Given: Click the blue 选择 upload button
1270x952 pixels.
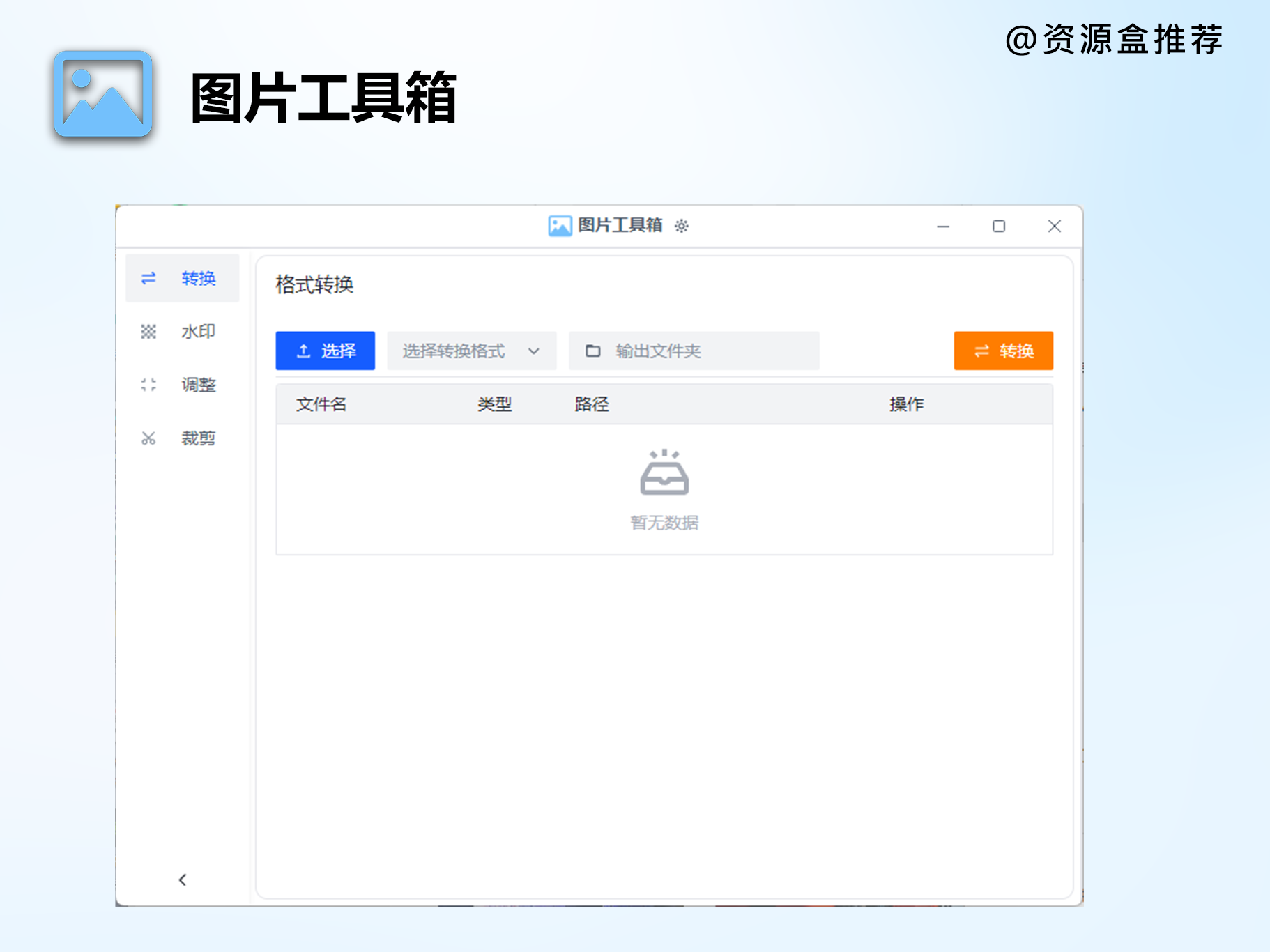Looking at the screenshot, I should point(325,351).
